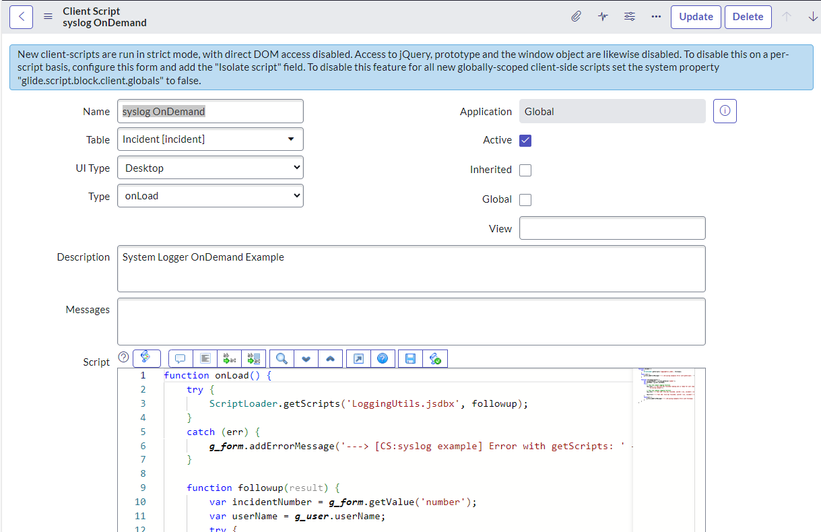Click the blue strict mode info banner
Screen dimensions: 821x532
point(411,67)
